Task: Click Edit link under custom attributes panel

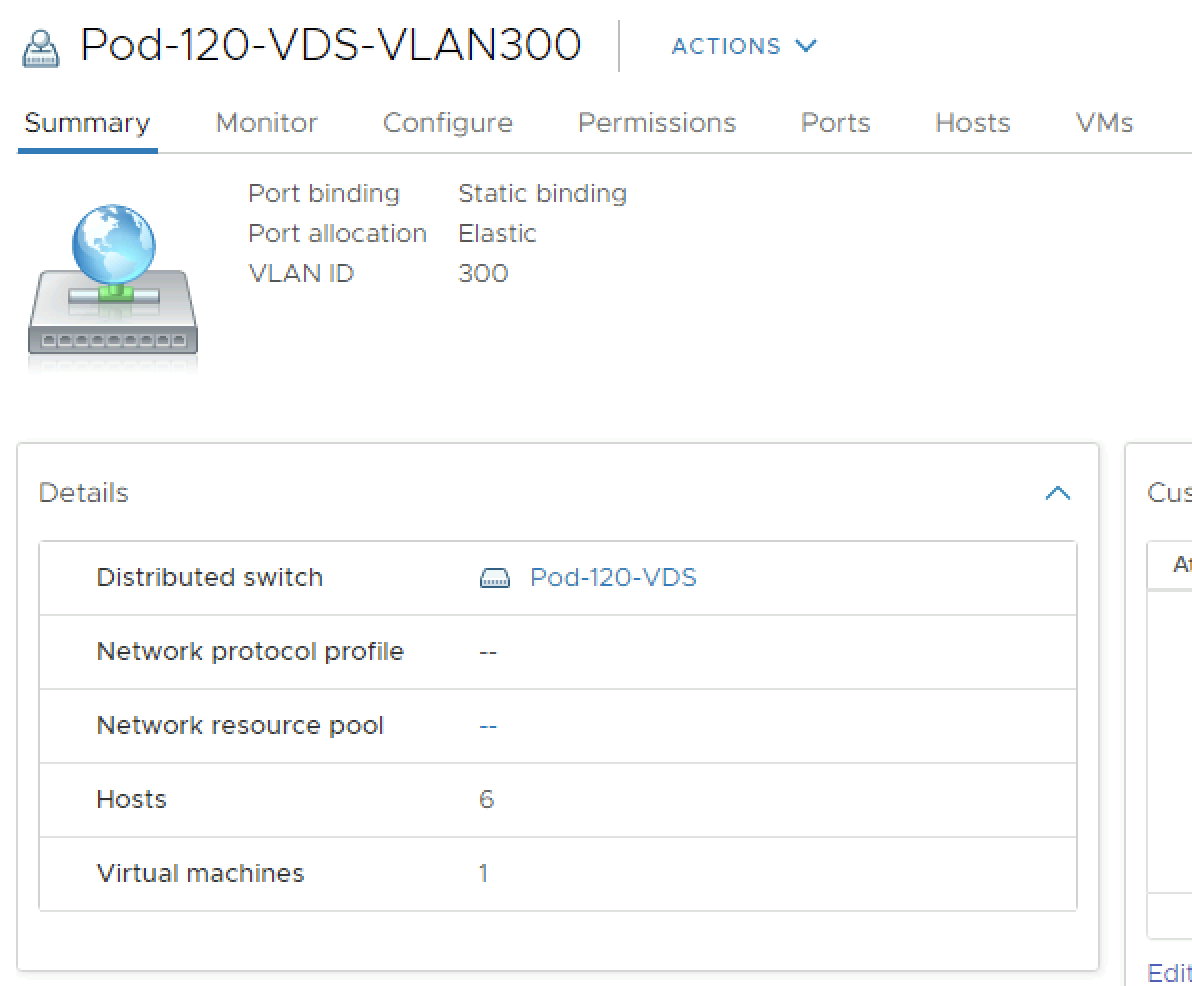Action: (1168, 973)
